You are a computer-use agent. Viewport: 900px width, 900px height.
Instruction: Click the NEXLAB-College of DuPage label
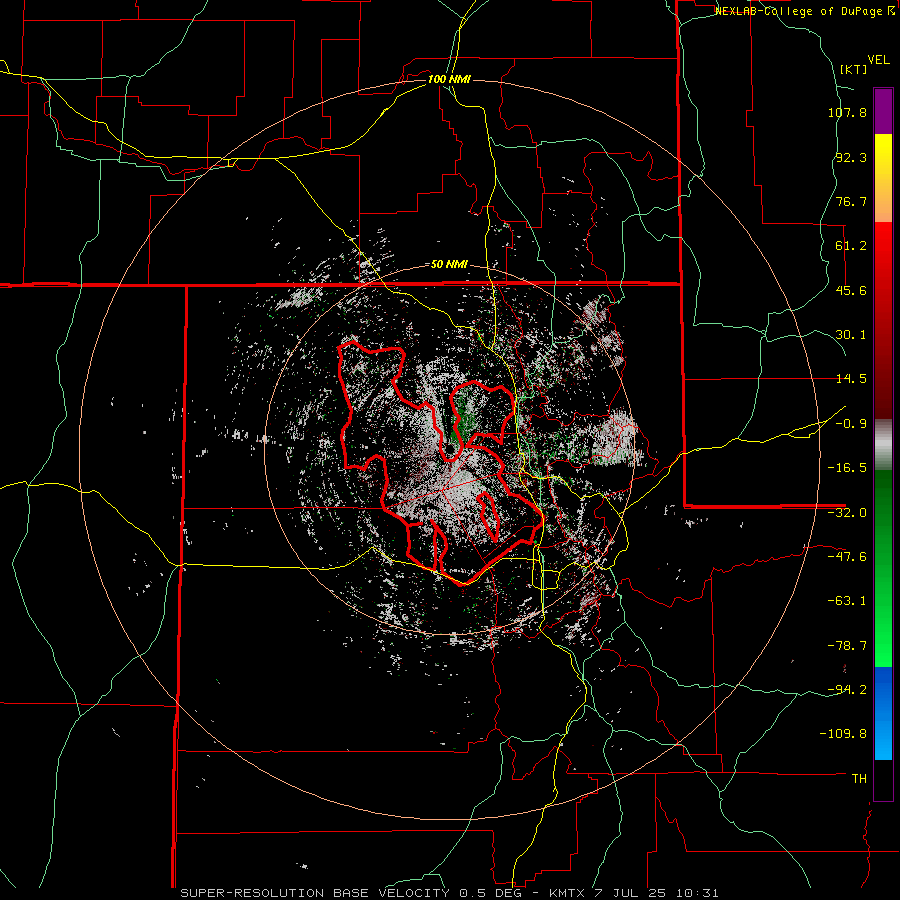pos(804,11)
